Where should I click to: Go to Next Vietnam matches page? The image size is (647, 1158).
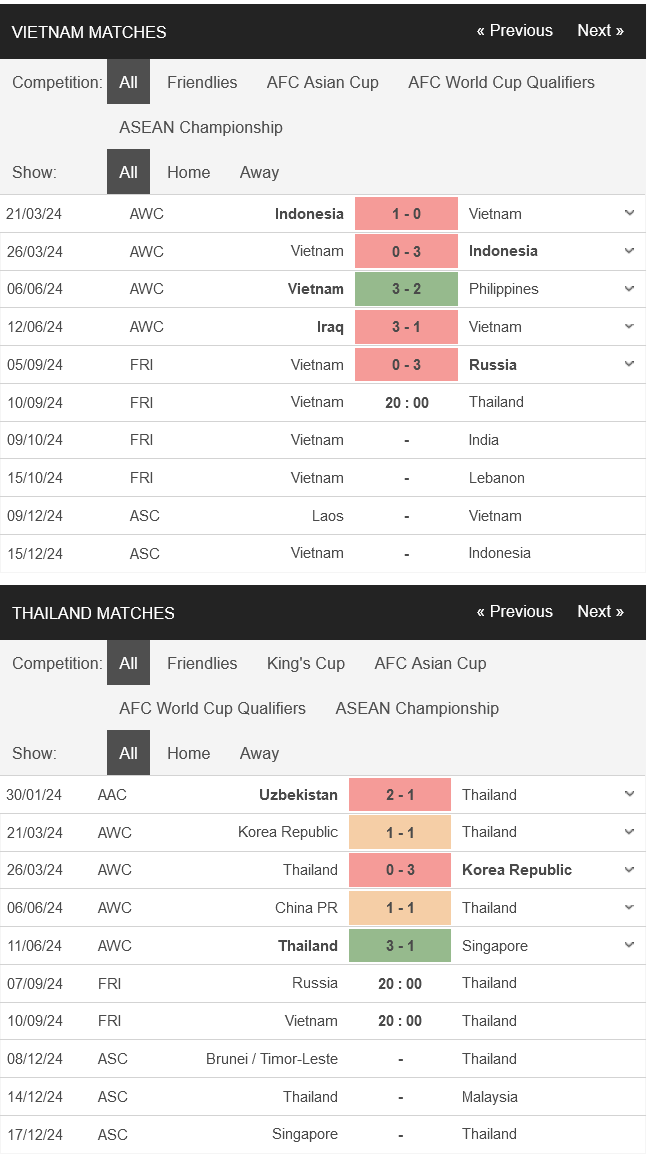(600, 30)
